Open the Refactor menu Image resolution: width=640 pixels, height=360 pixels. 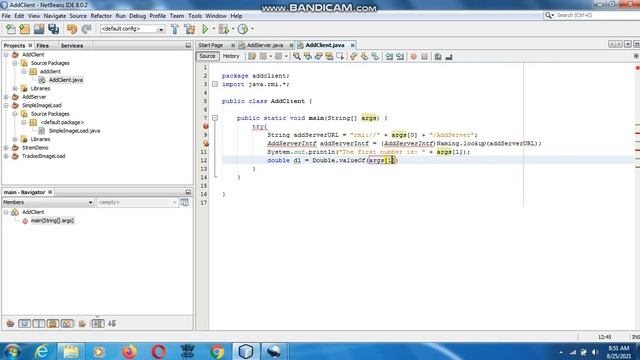click(x=101, y=16)
